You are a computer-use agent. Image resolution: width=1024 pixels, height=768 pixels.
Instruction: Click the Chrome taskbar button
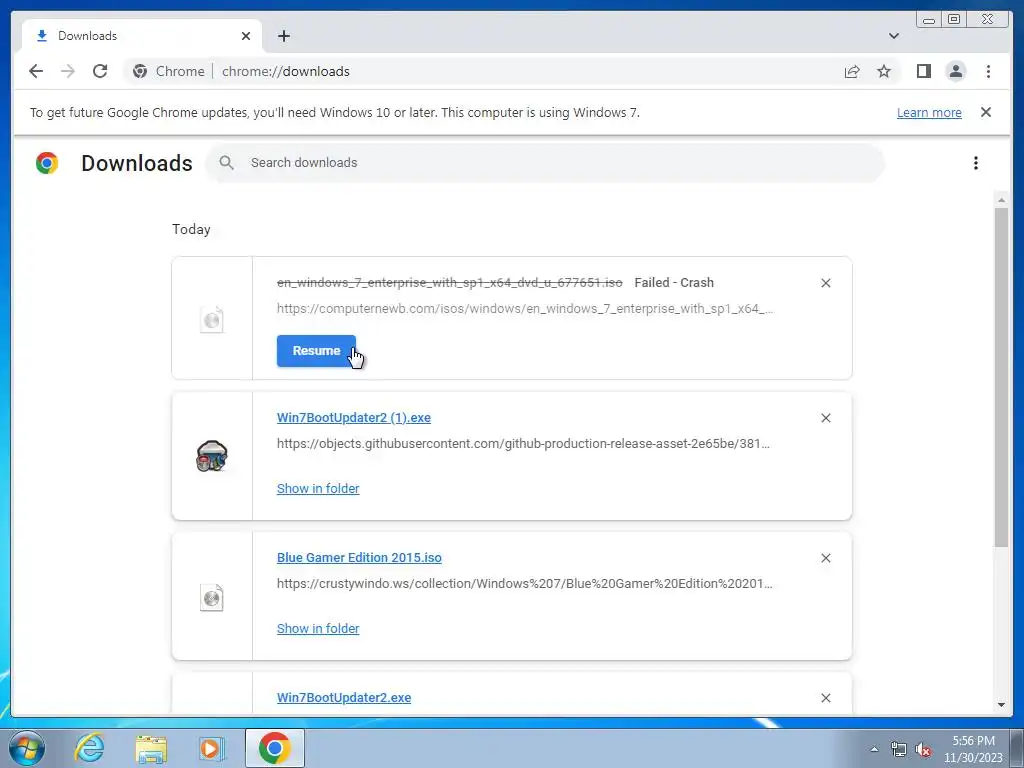click(x=274, y=748)
